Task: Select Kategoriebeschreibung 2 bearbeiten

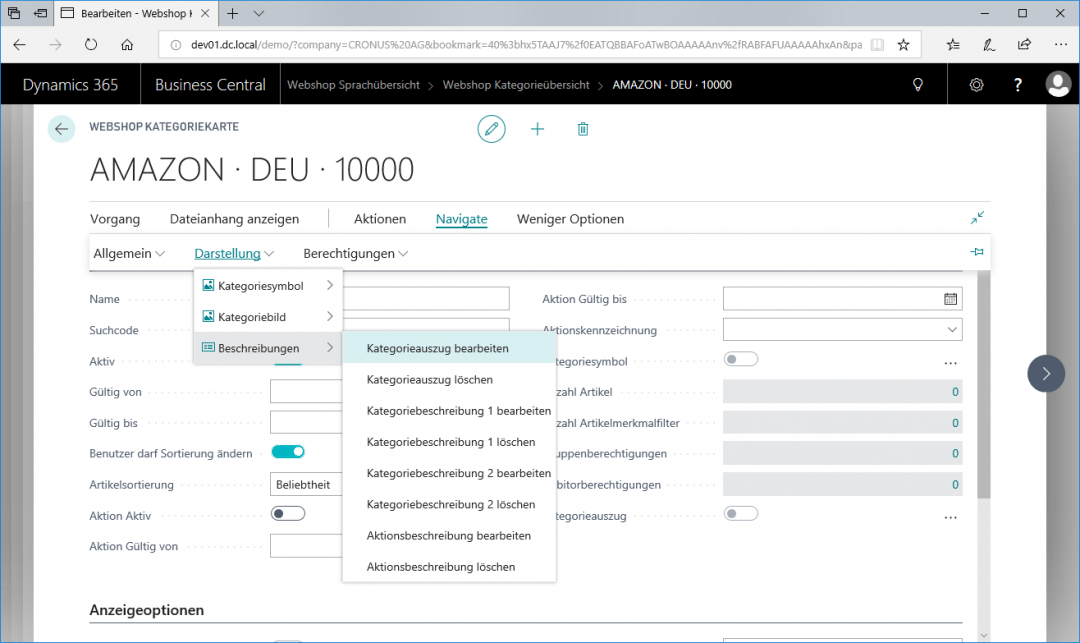Action: tap(449, 473)
